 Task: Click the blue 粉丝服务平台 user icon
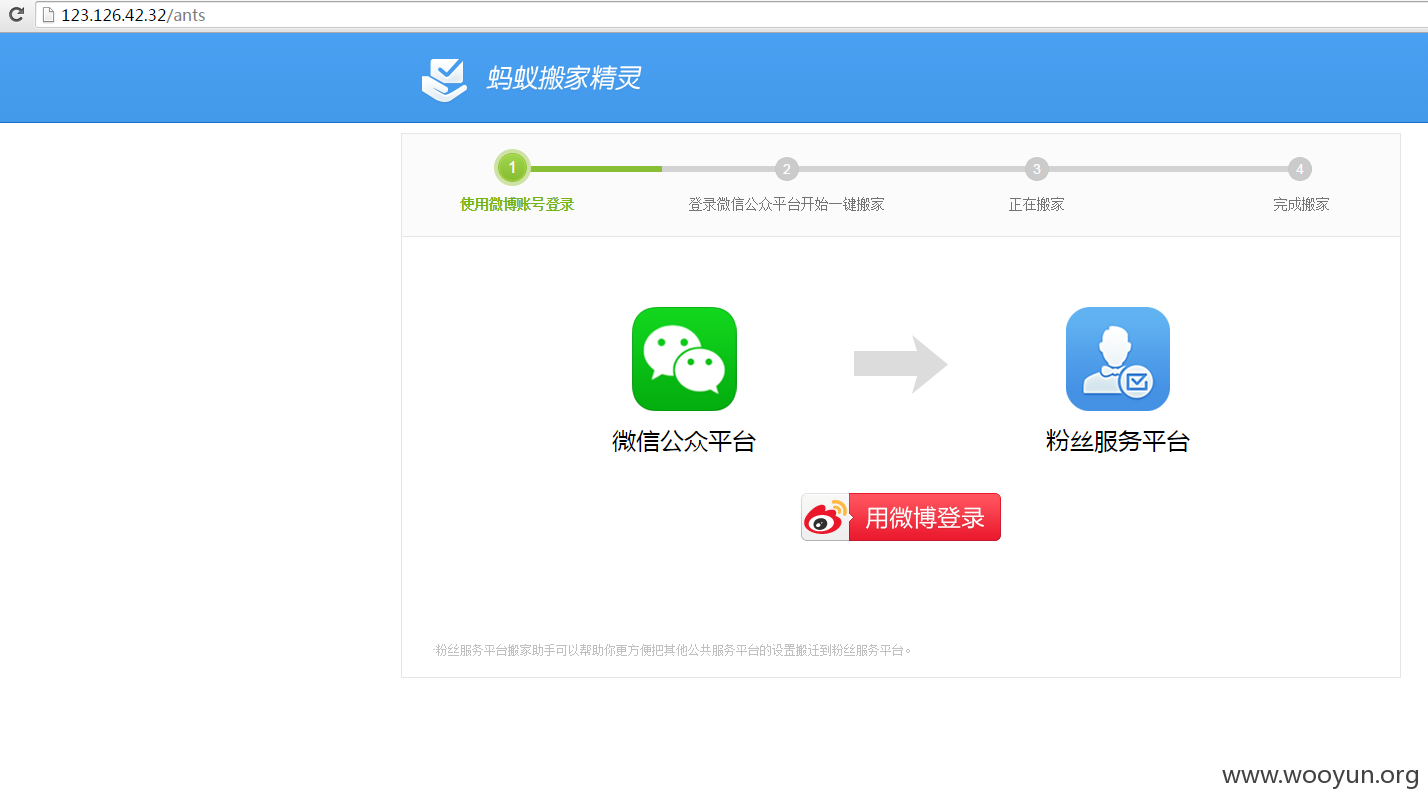coord(1118,359)
